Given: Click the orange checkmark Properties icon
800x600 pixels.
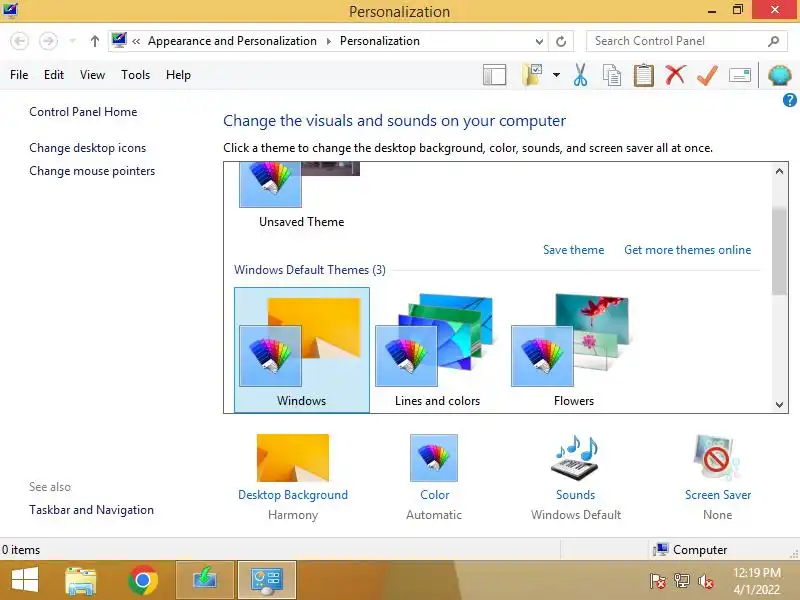Looking at the screenshot, I should pyautogui.click(x=707, y=75).
